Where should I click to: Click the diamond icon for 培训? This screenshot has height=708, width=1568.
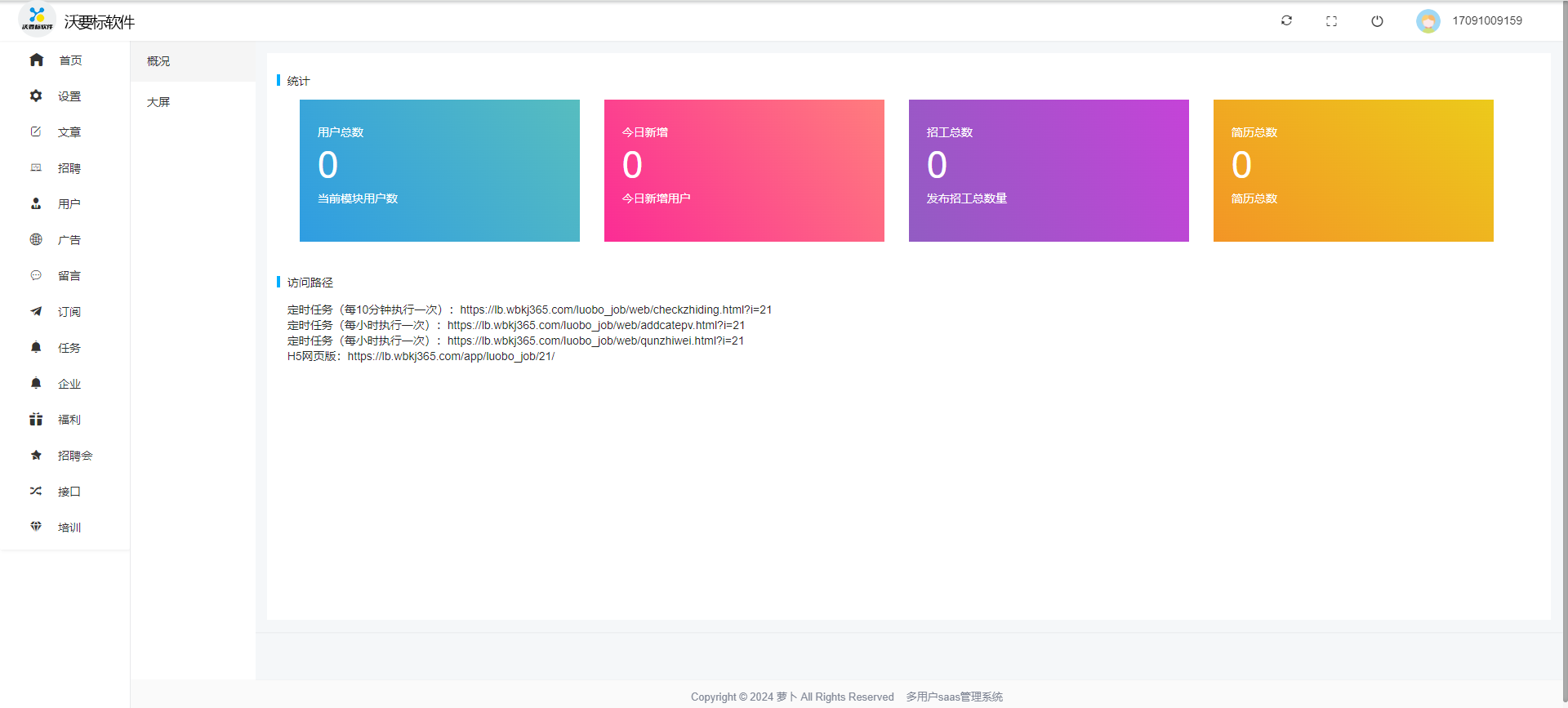pyautogui.click(x=36, y=527)
